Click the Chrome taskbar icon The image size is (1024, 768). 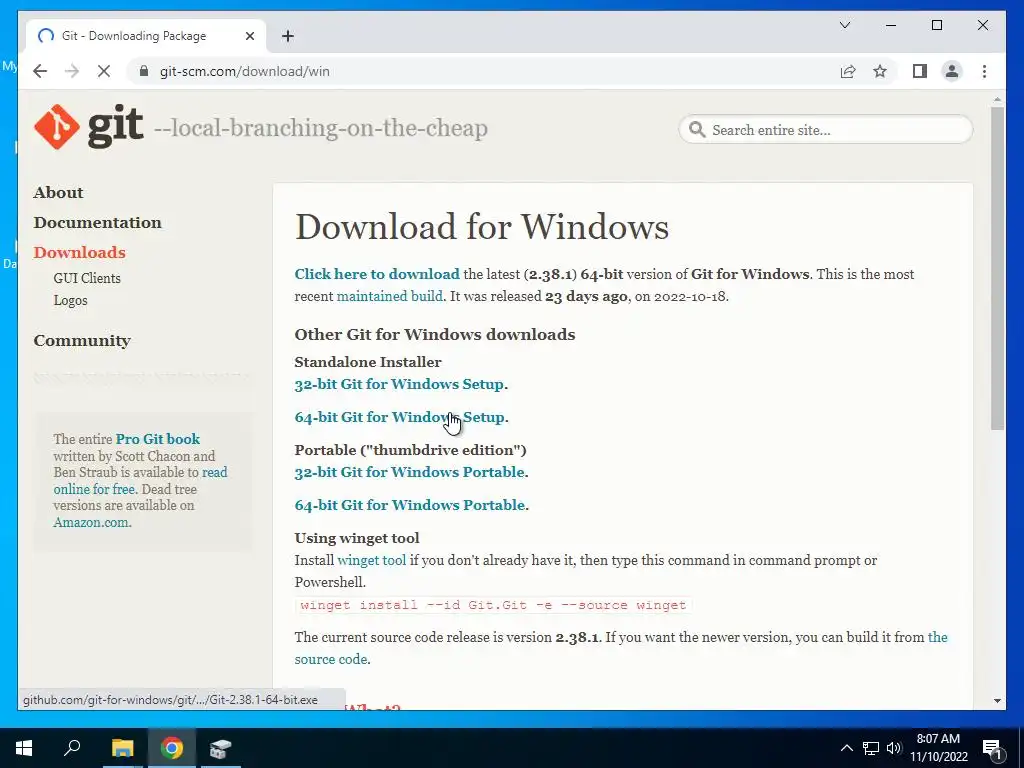(172, 748)
